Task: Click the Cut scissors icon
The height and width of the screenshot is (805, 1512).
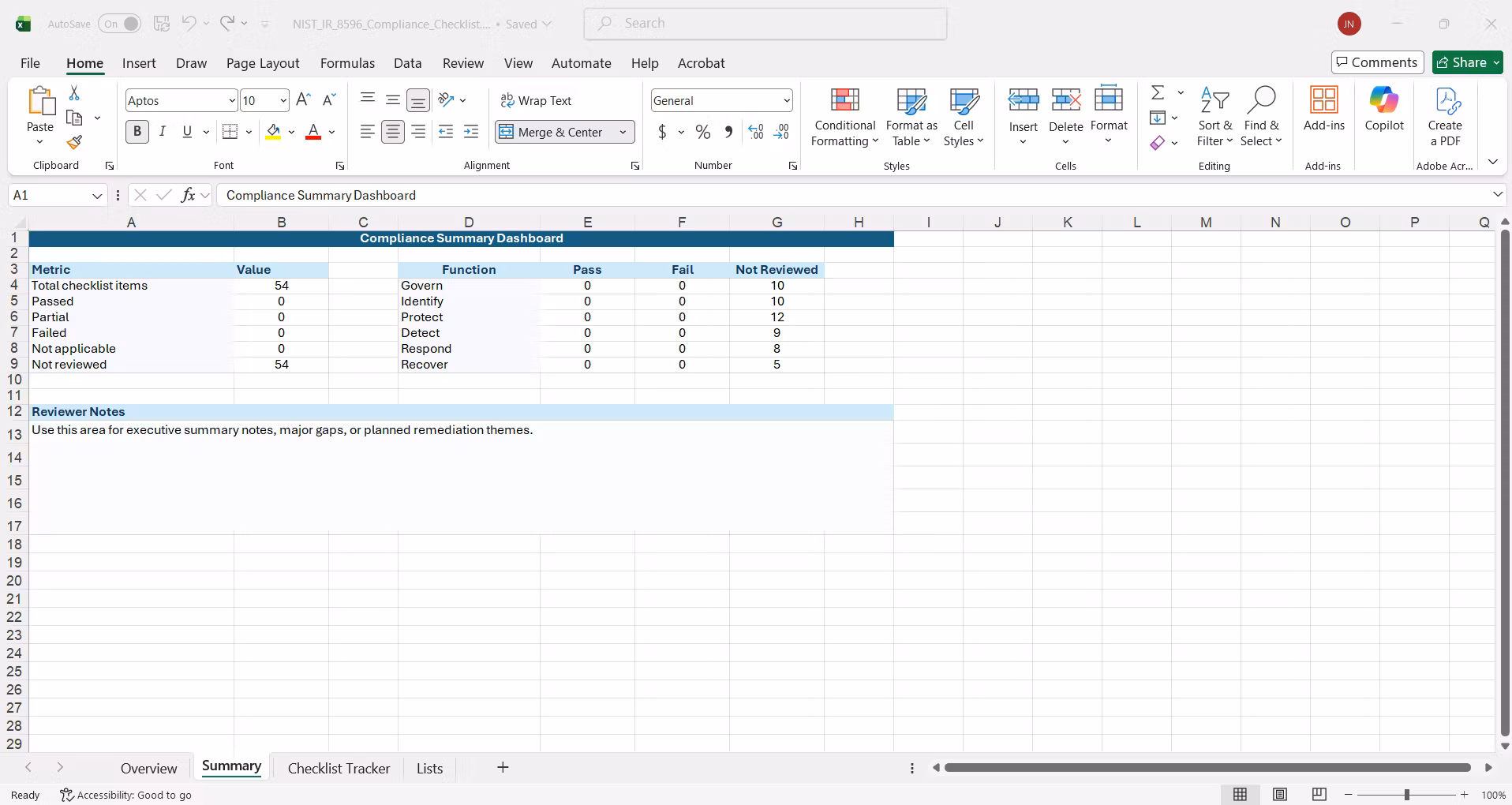Action: [74, 93]
